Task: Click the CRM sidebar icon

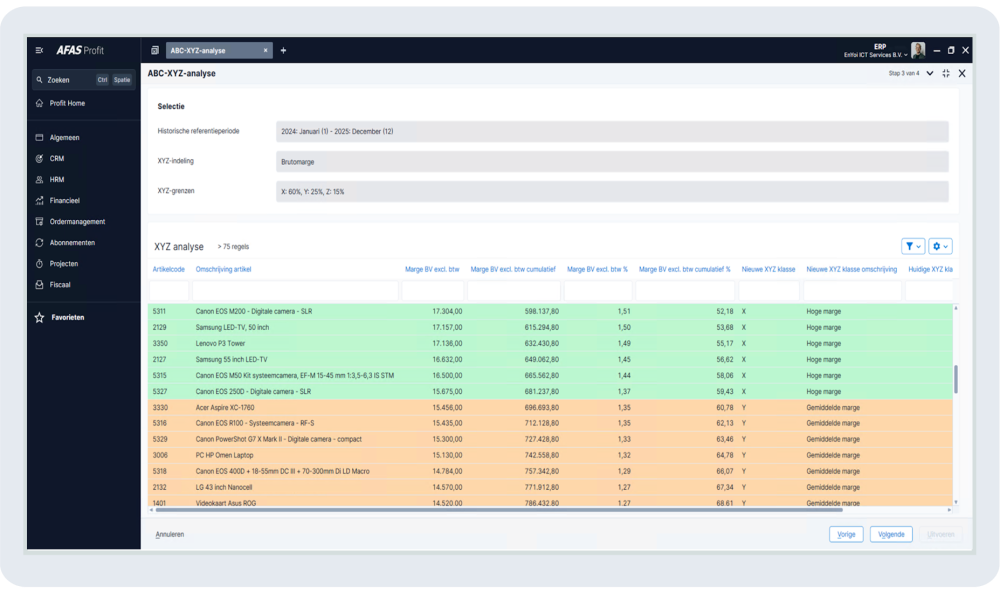Action: 40,159
